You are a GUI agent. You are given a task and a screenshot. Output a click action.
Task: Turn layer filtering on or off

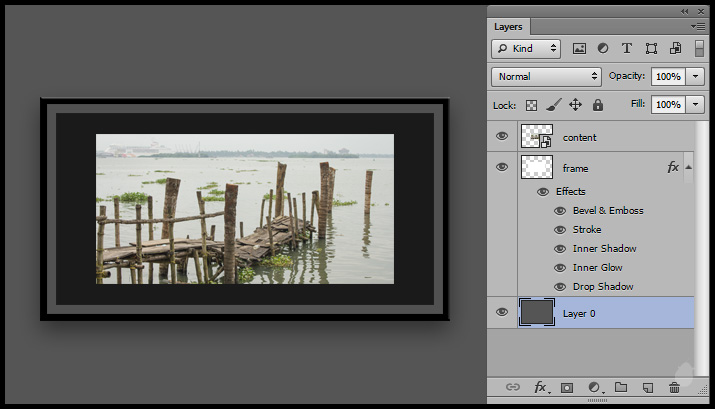[x=699, y=48]
